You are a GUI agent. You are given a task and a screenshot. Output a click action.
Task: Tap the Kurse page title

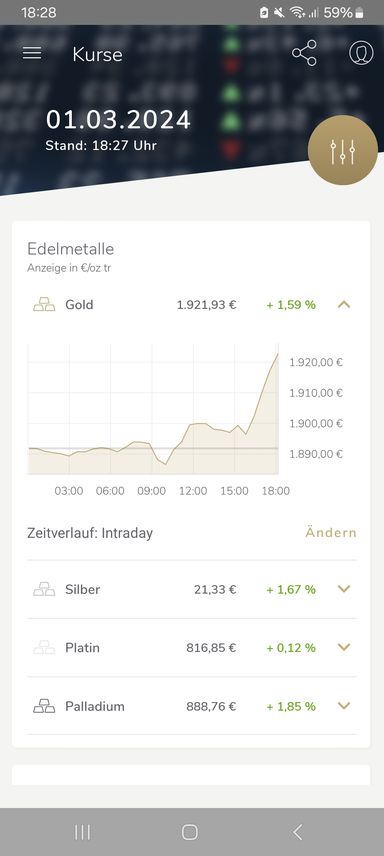tap(97, 55)
